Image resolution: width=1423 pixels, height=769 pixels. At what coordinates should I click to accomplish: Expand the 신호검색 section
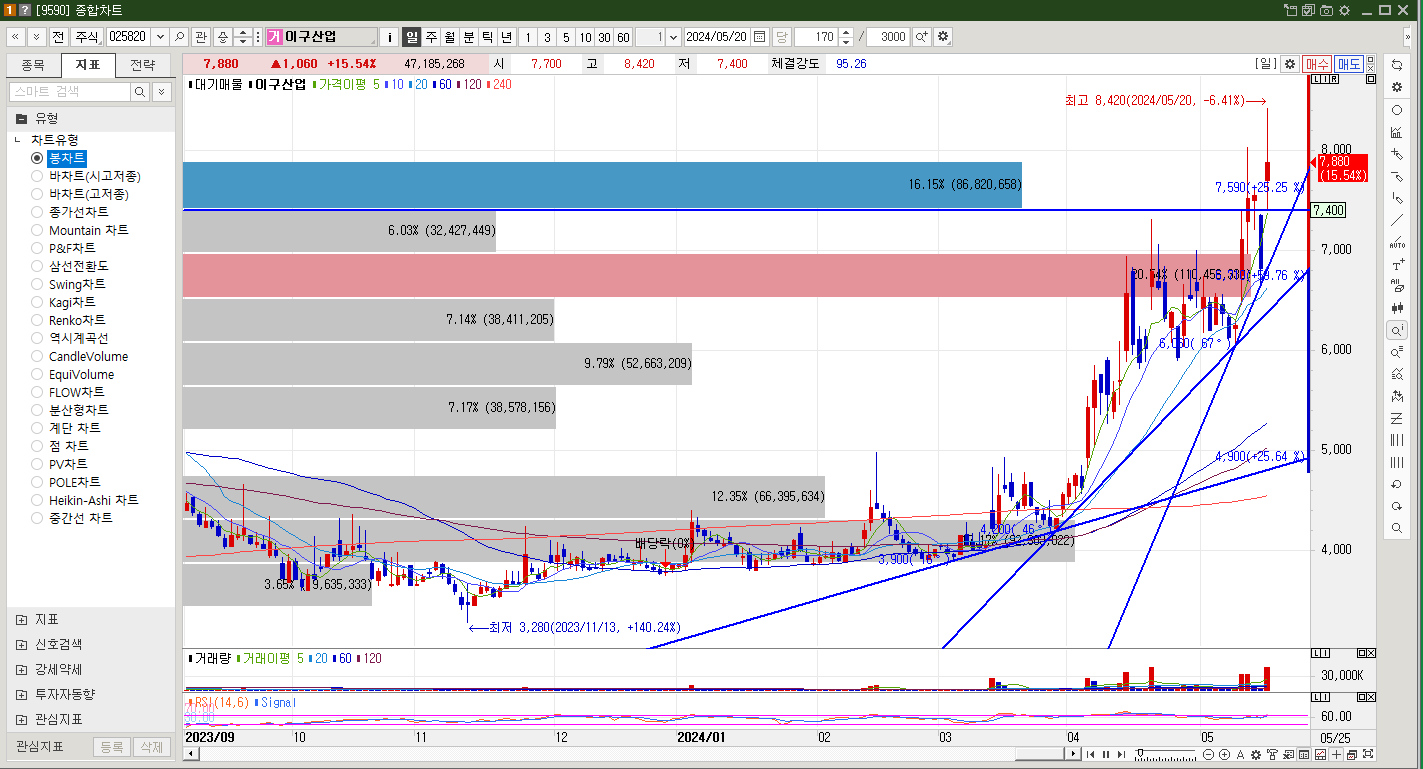22,644
